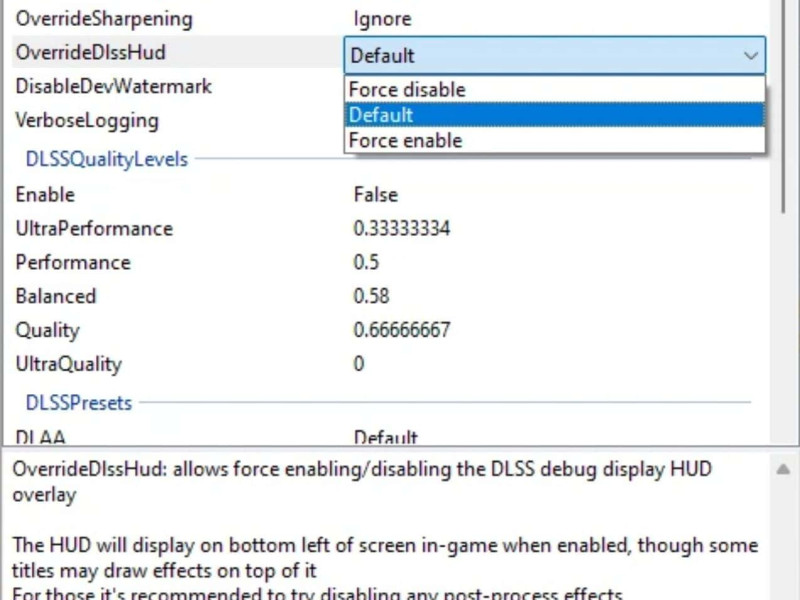Image resolution: width=800 pixels, height=600 pixels.
Task: Collapse the DLSSPresets section header
Action: (79, 403)
